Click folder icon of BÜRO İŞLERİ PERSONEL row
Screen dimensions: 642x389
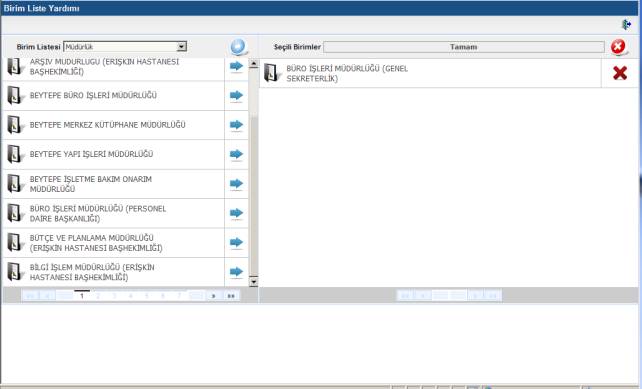(15, 213)
